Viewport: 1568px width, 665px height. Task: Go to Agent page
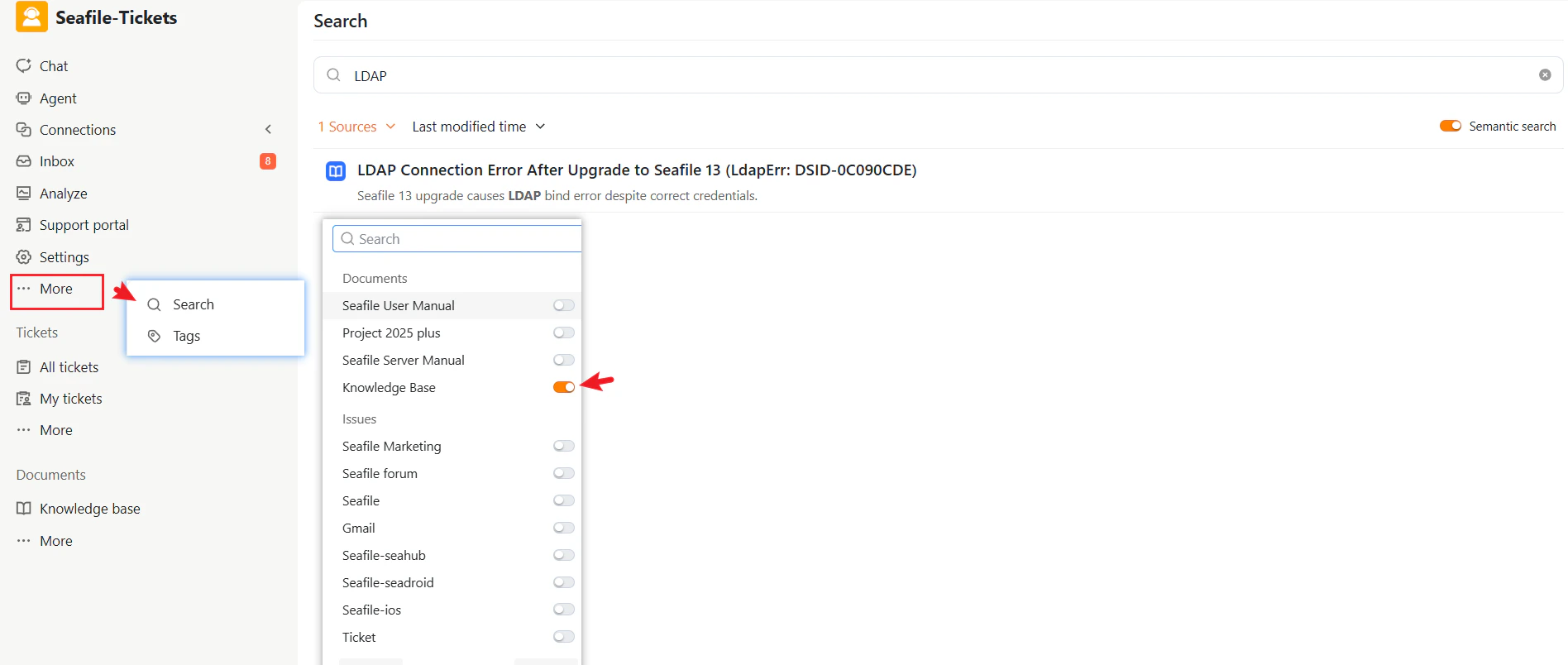(58, 98)
